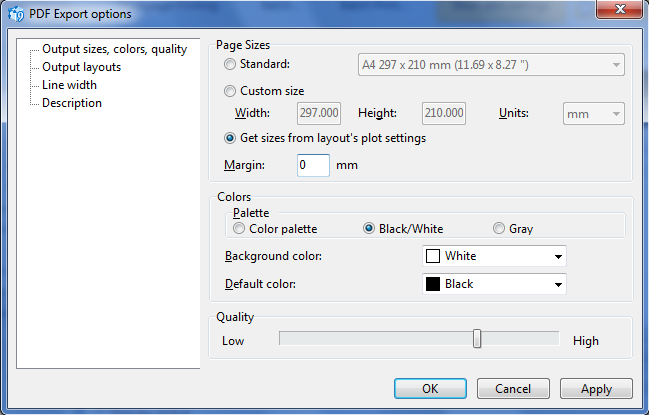Open the Background color dropdown
Image resolution: width=649 pixels, height=415 pixels.
(x=494, y=256)
